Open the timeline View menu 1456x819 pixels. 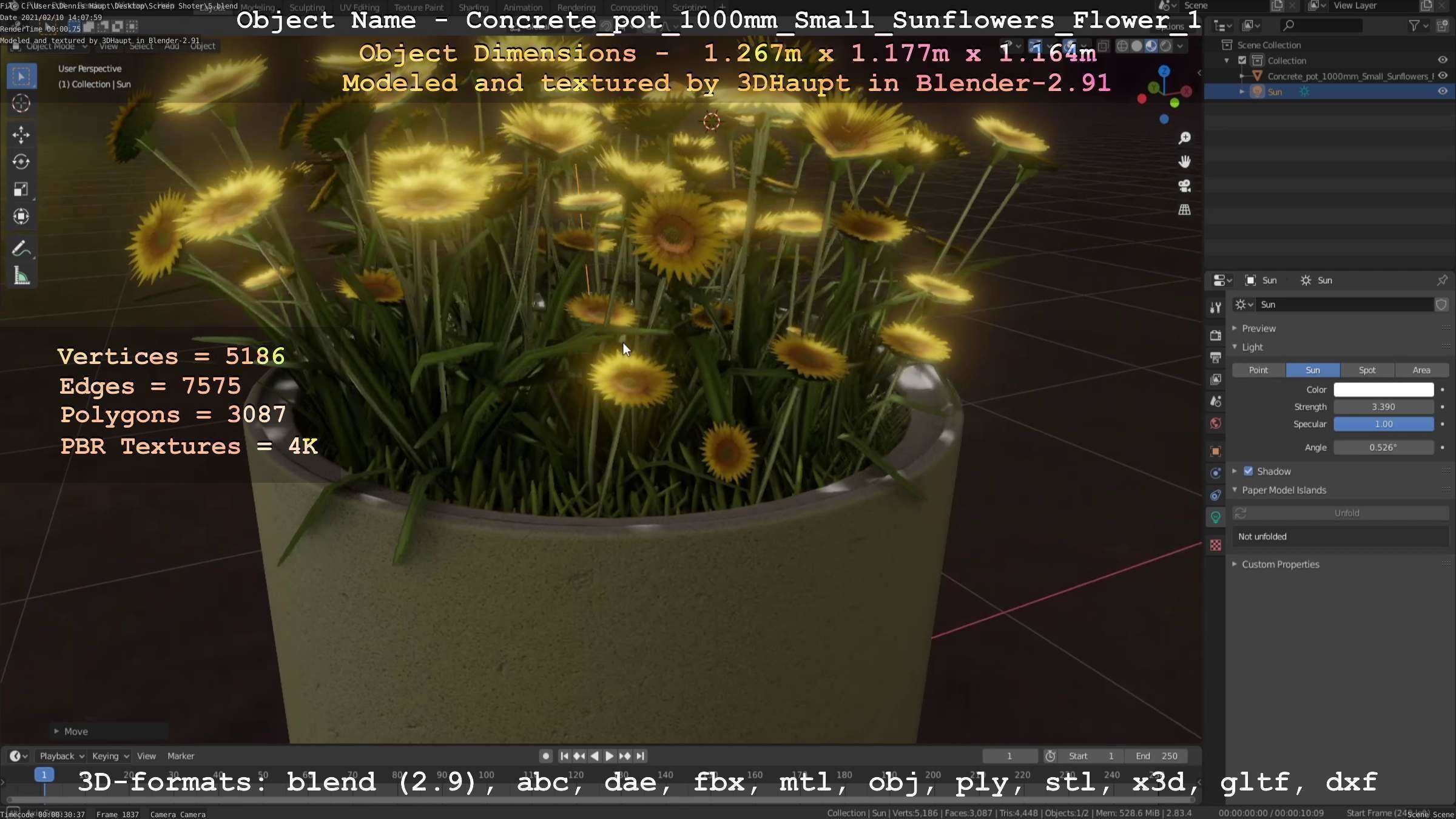pos(146,756)
